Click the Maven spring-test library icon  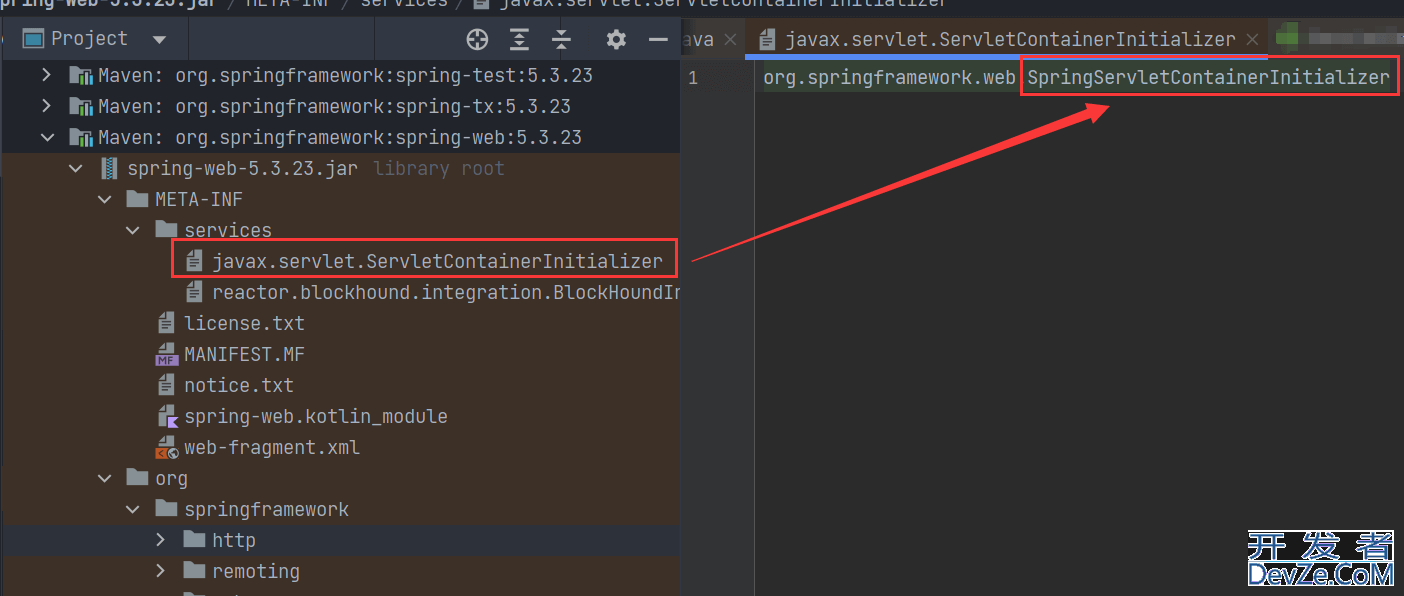80,75
